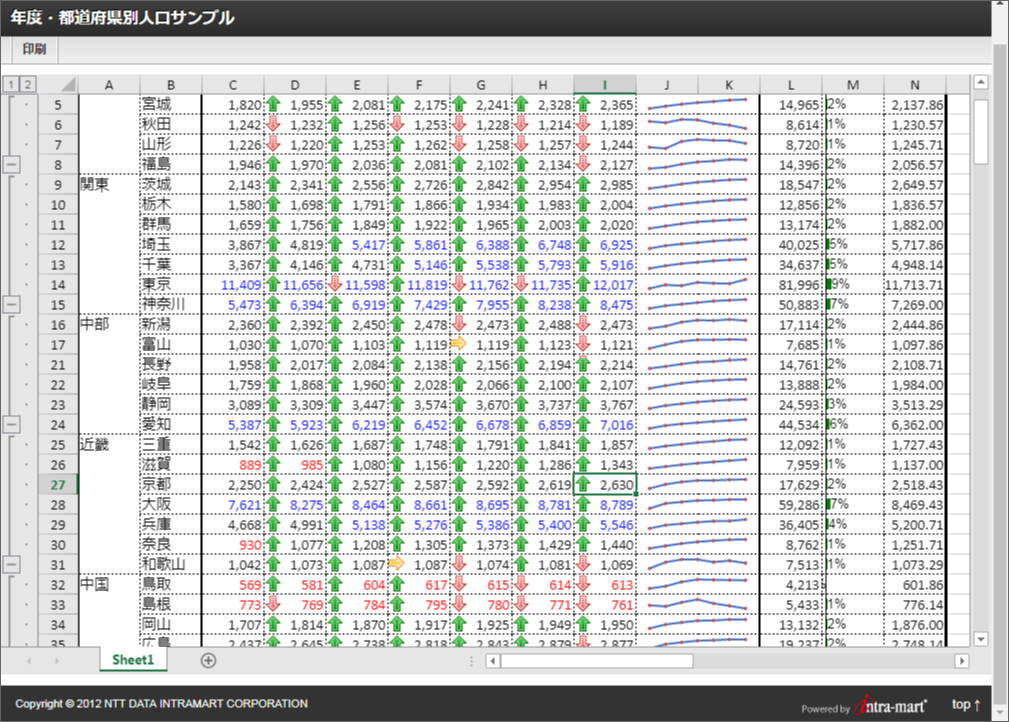Click the red value 889 for 滋賀
Screen dimensions: 1009x722
232,465
